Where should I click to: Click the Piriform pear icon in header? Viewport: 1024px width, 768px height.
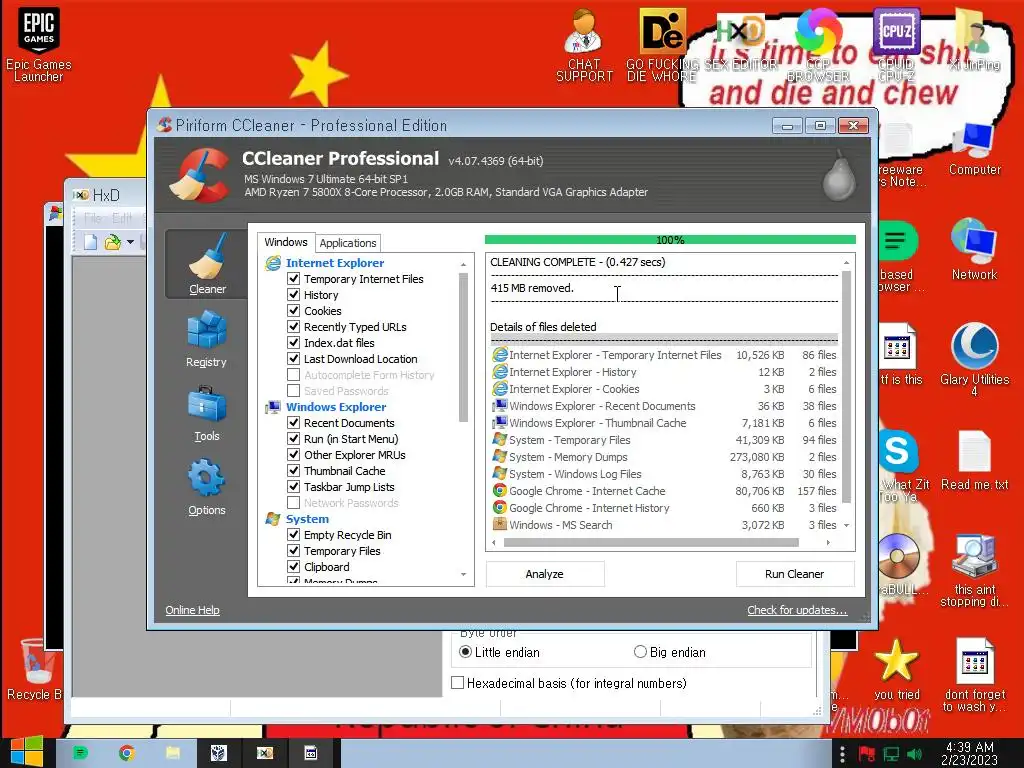(839, 175)
